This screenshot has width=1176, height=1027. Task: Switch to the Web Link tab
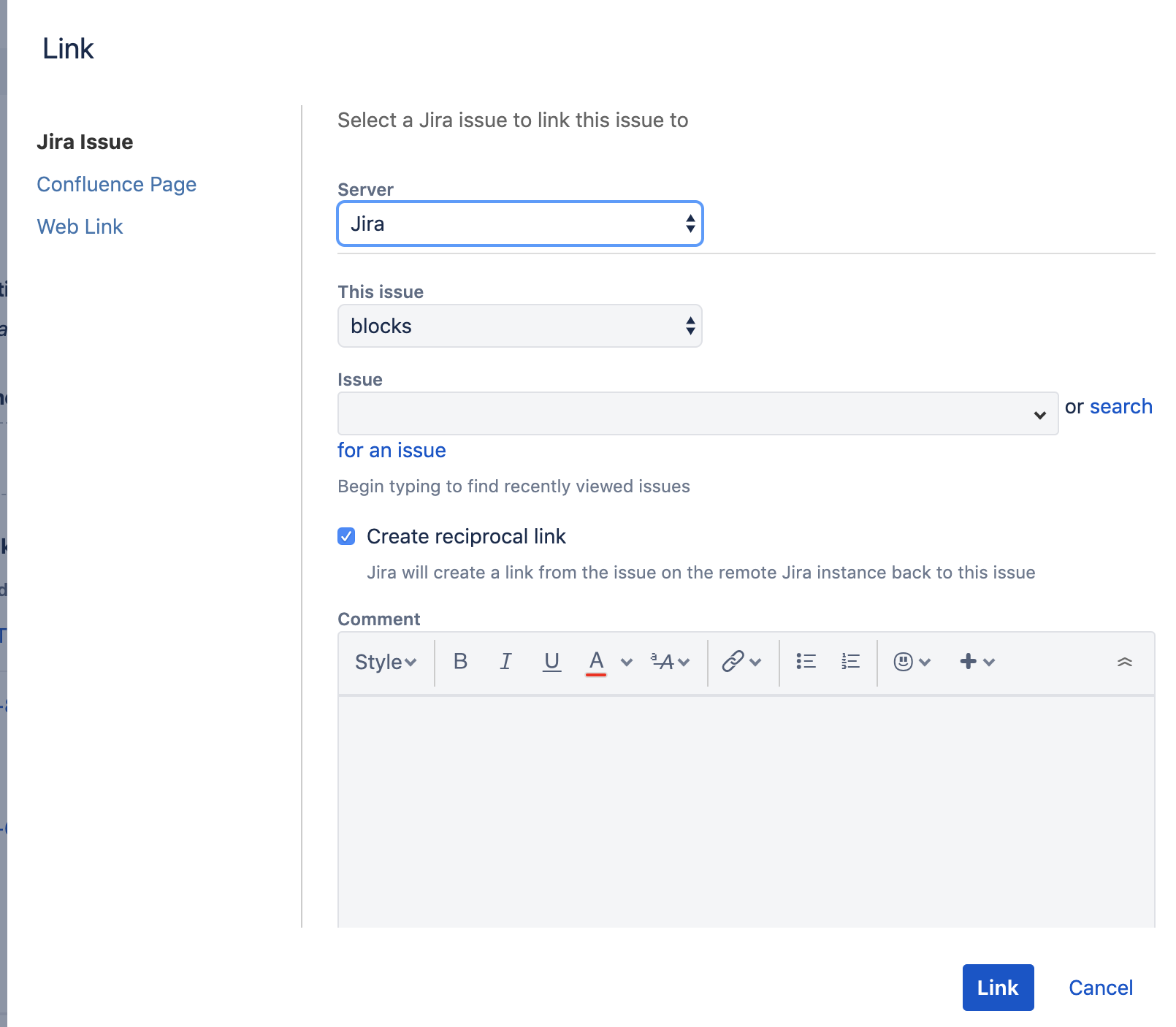click(x=80, y=226)
